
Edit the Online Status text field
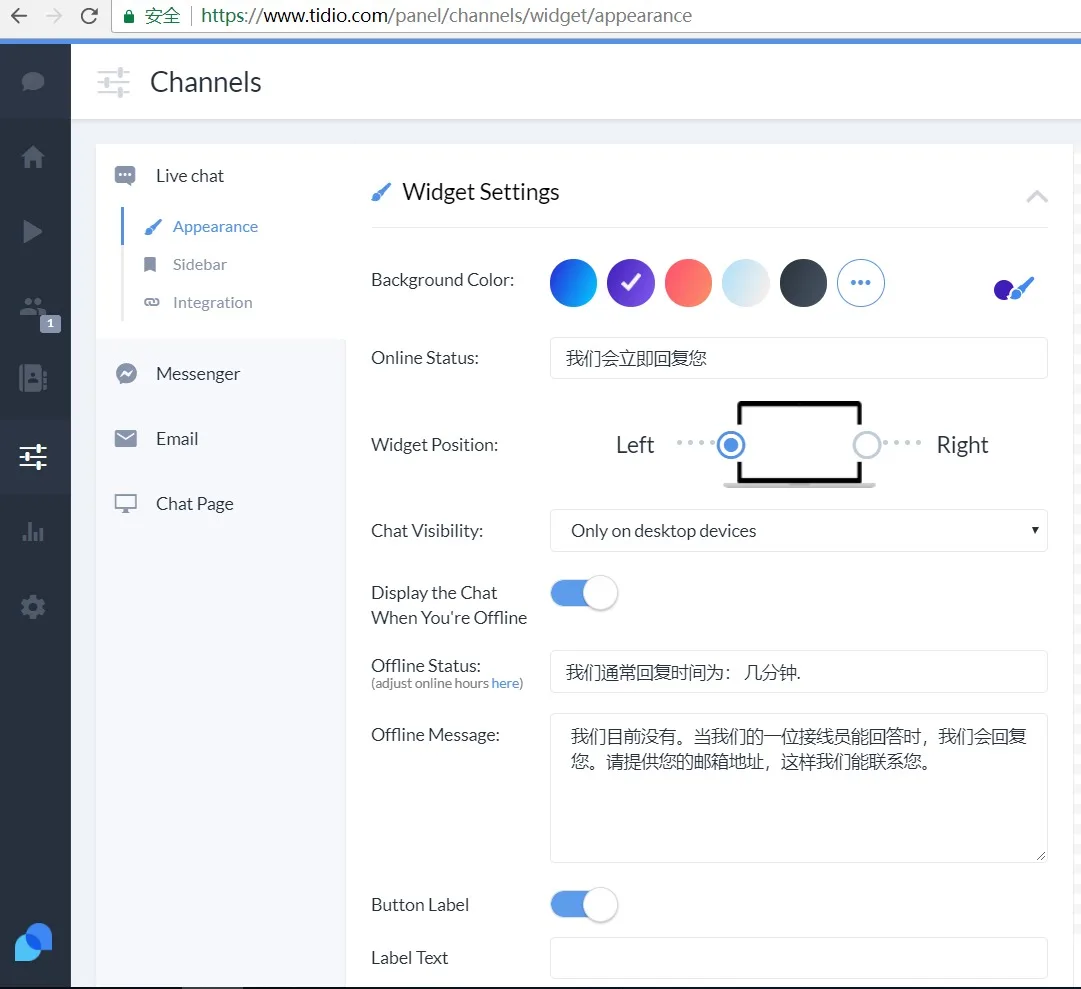click(x=798, y=358)
